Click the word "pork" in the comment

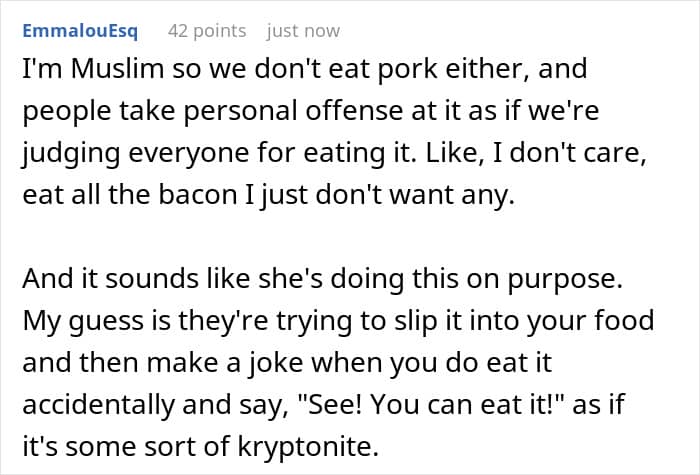click(408, 70)
